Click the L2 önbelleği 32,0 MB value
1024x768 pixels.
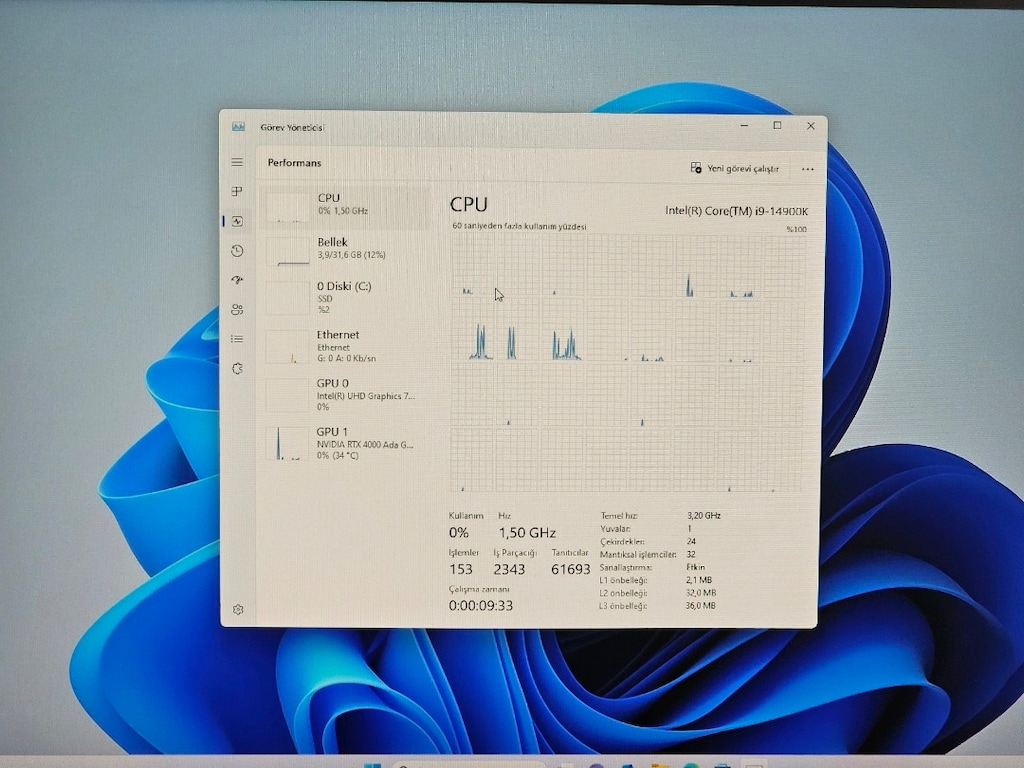tap(701, 593)
